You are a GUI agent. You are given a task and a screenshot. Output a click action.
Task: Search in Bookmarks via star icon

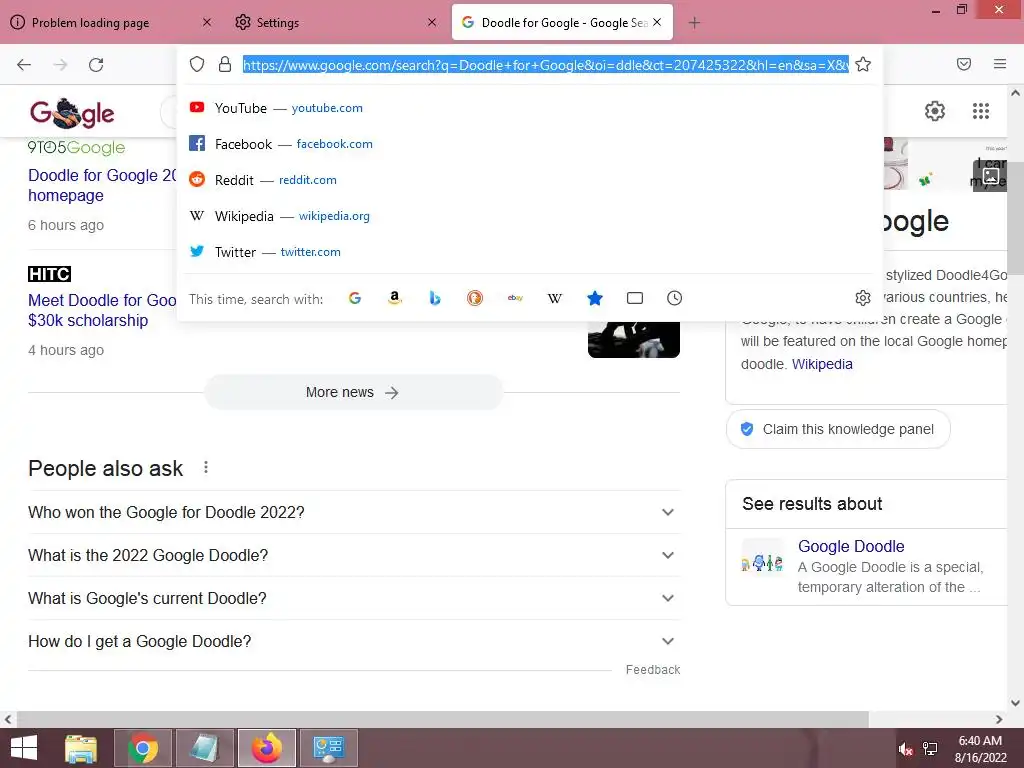click(x=595, y=298)
